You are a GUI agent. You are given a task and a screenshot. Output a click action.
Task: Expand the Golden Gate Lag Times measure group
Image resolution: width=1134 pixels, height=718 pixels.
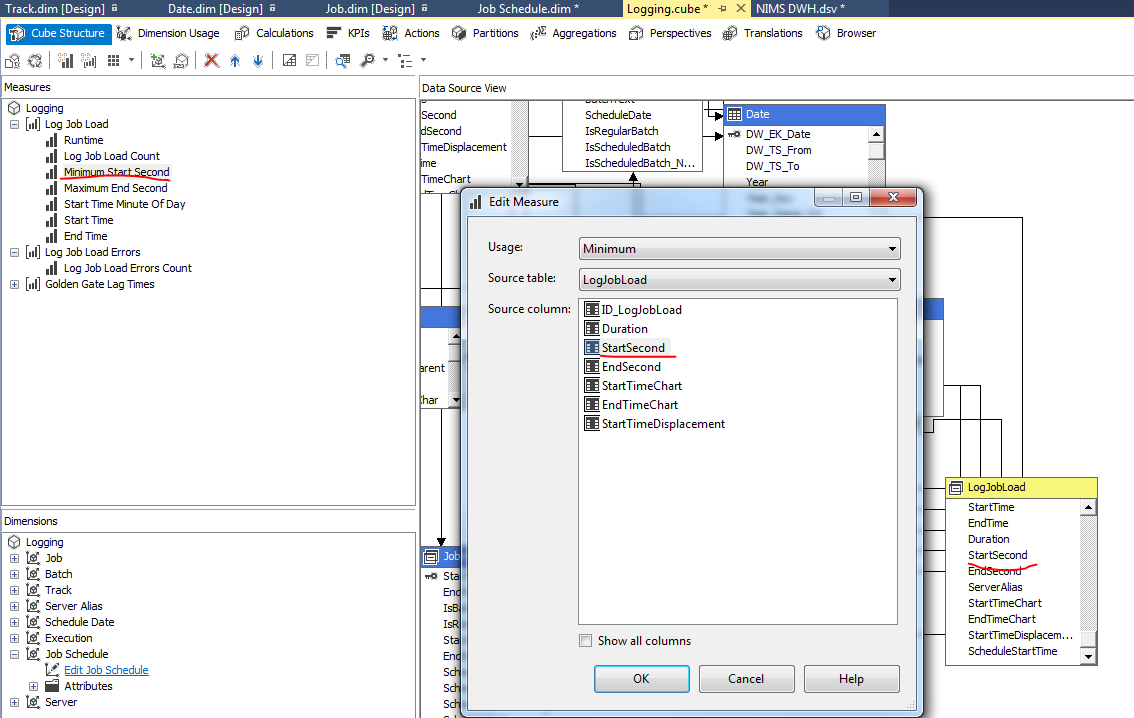16,283
